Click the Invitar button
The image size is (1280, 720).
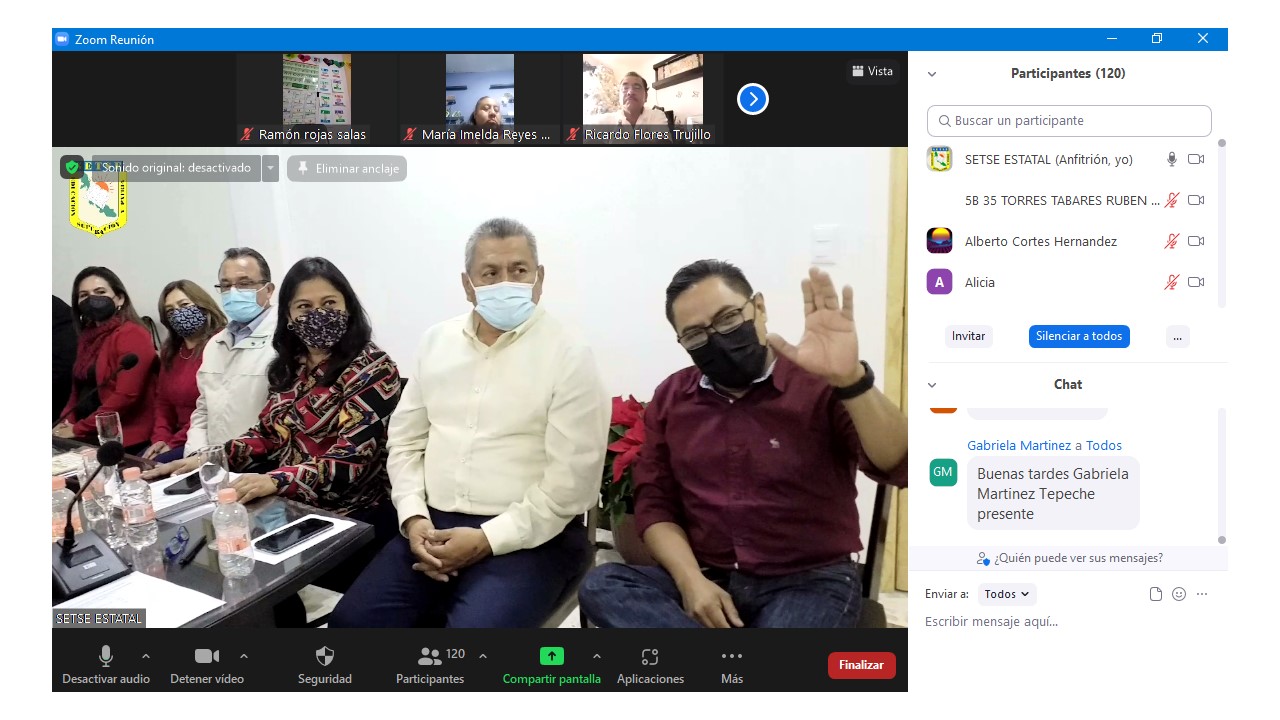[968, 336]
